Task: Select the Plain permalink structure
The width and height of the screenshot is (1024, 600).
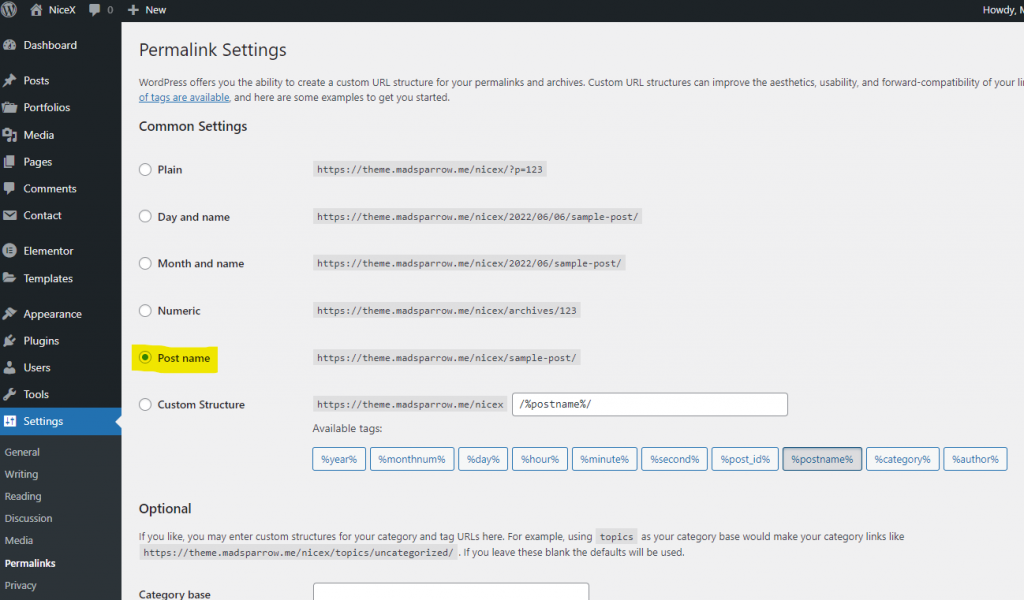Action: pos(145,169)
